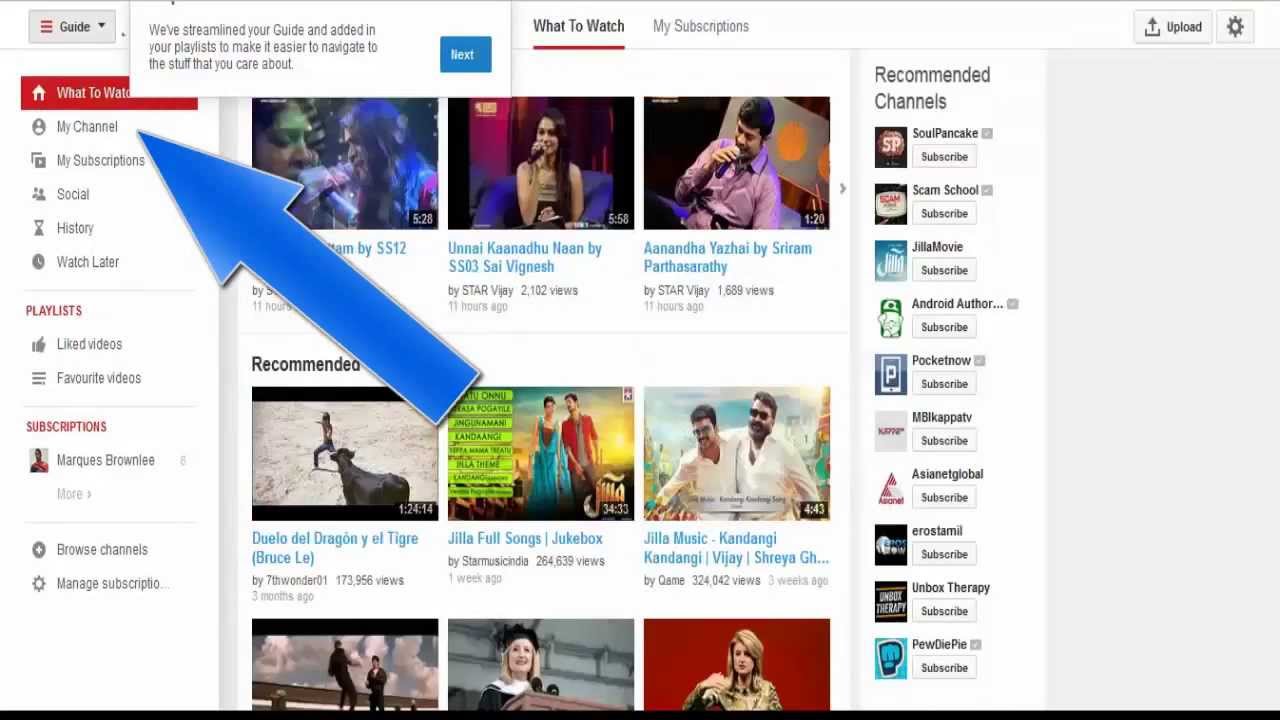Open the 7thwonder01 channel link
This screenshot has width=1280, height=720.
point(296,580)
